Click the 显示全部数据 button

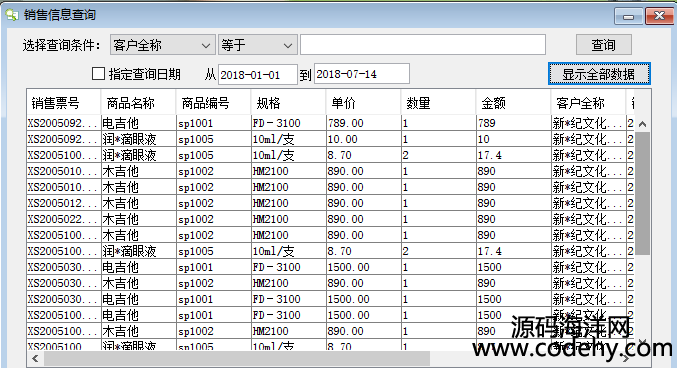[x=599, y=74]
